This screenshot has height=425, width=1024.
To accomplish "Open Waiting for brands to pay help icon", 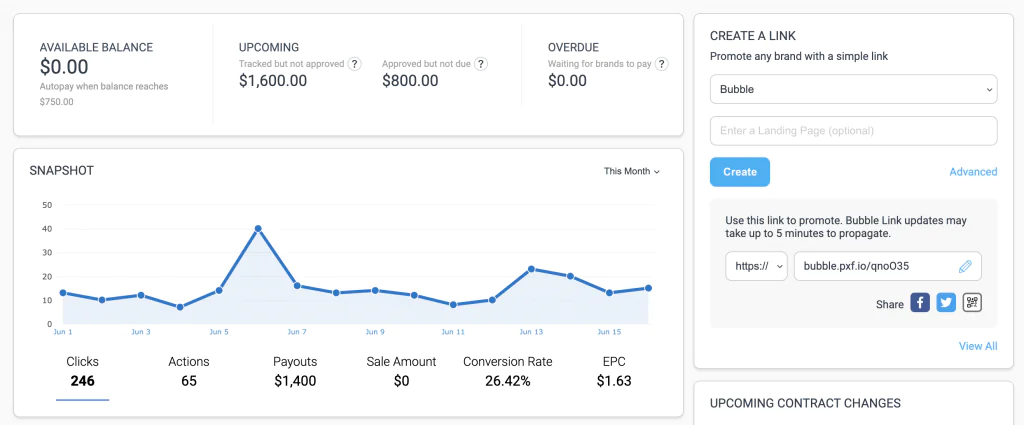I will 662,64.
